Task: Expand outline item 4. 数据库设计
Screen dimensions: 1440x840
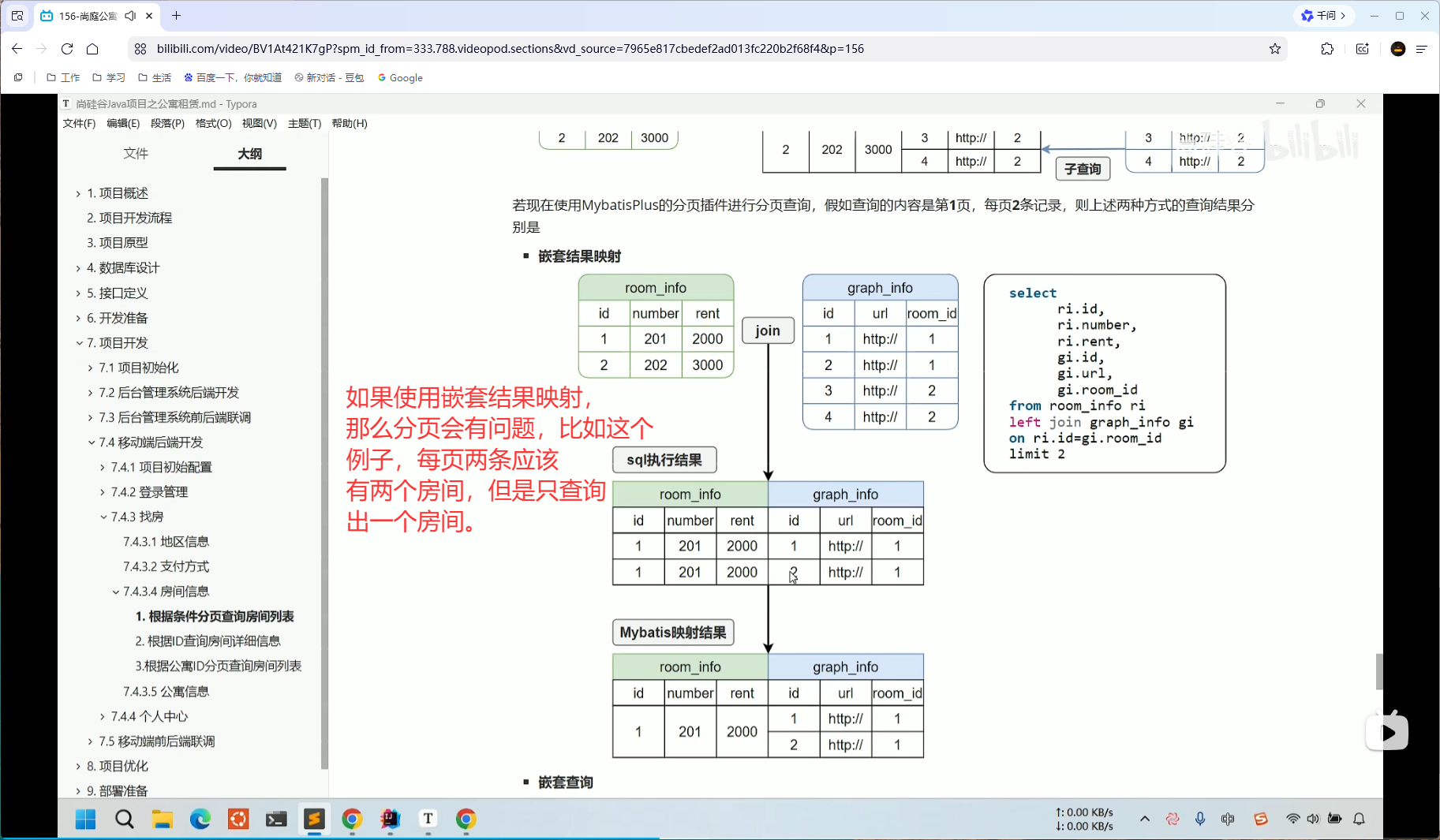Action: [78, 268]
